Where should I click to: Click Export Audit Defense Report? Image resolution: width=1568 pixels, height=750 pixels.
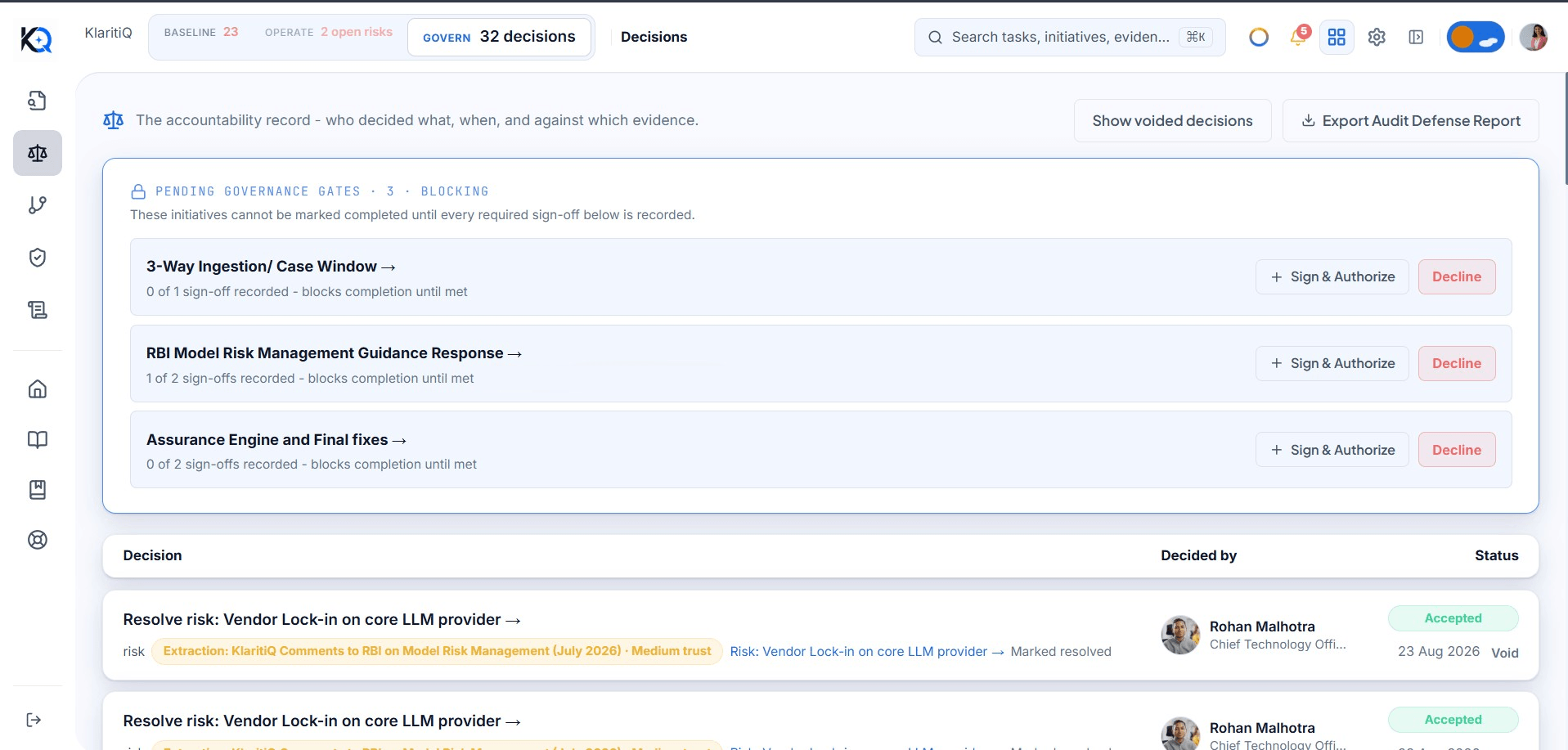[1410, 120]
